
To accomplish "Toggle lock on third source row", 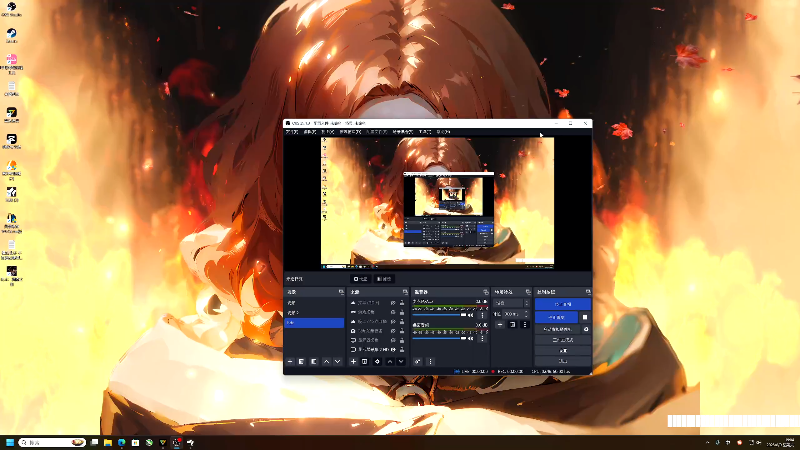I will 402,321.
